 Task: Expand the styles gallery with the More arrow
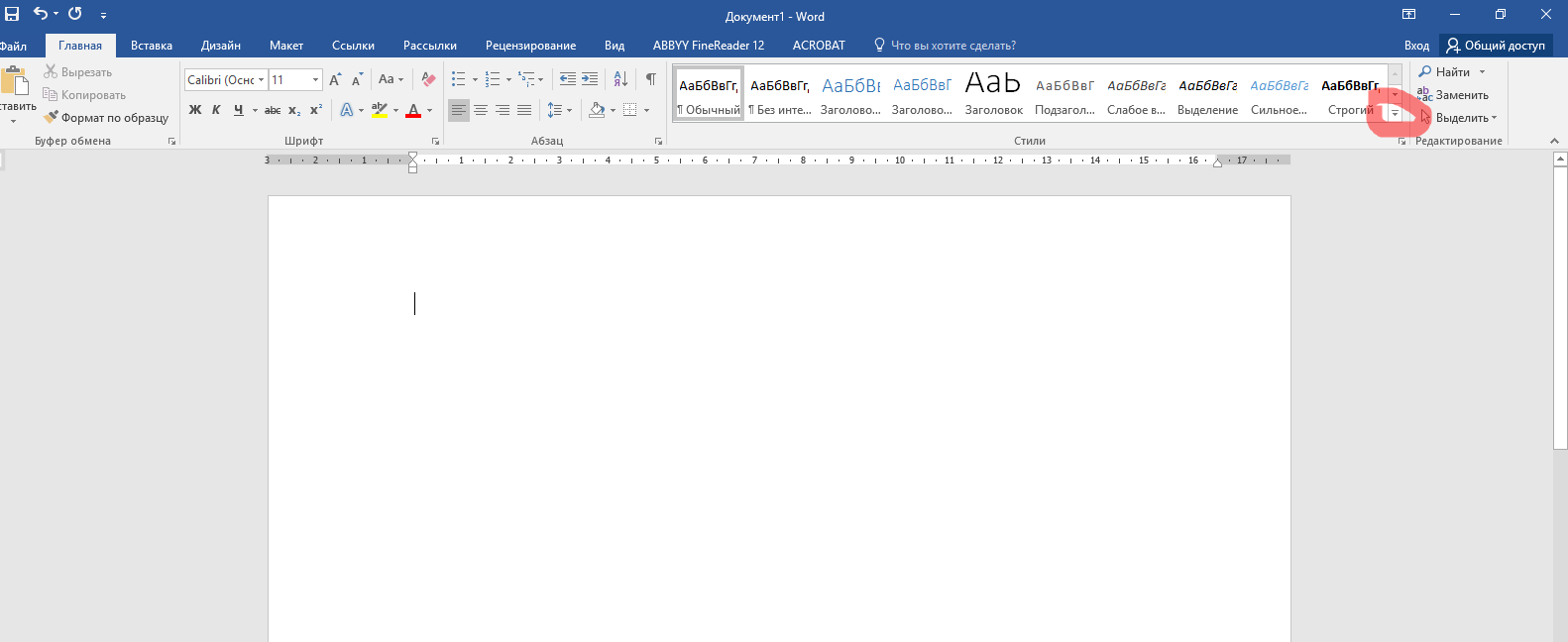[x=1395, y=113]
